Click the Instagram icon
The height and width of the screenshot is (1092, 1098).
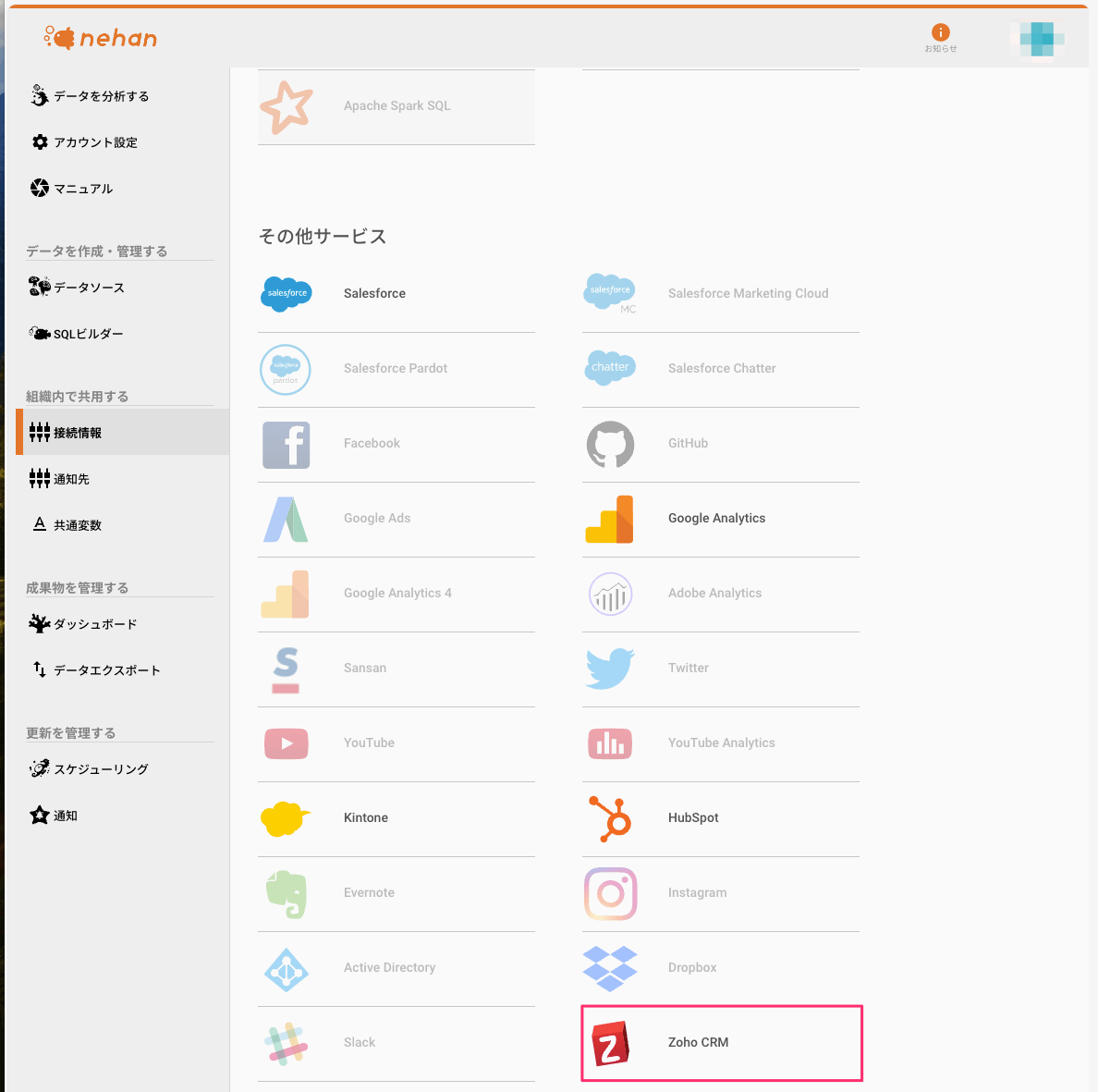(611, 894)
